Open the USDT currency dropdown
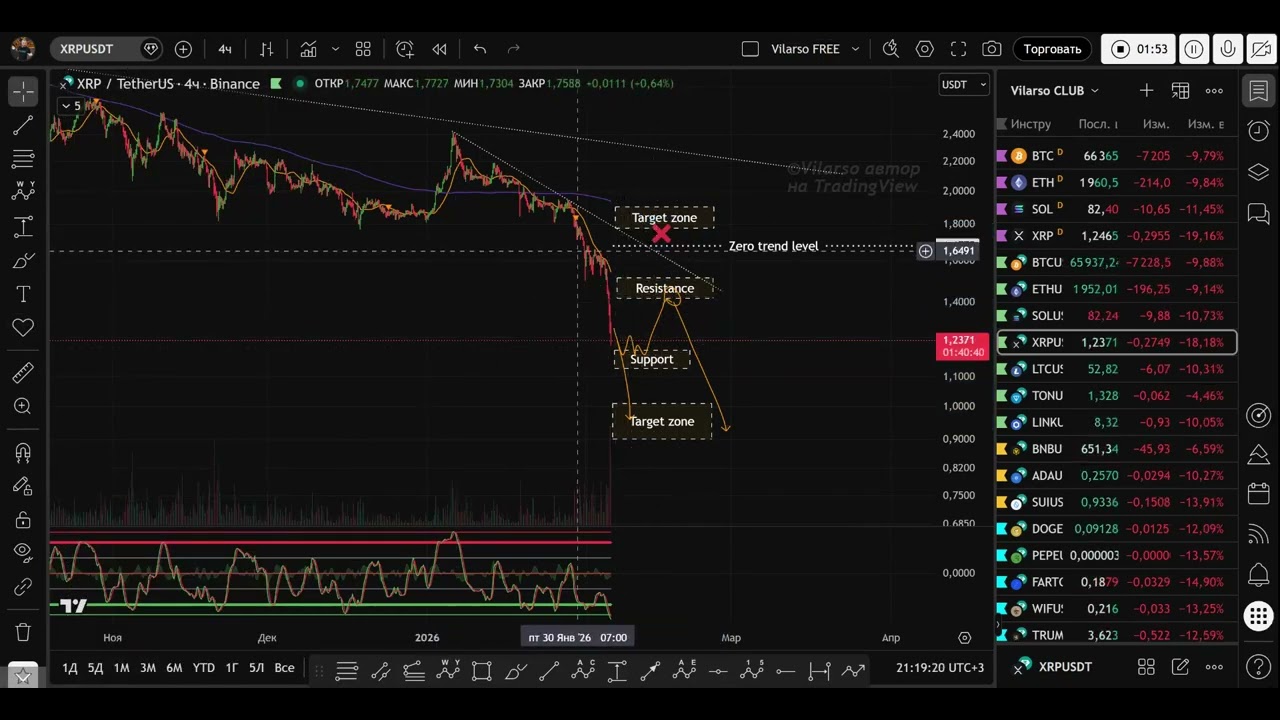This screenshot has width=1280, height=720. point(963,84)
